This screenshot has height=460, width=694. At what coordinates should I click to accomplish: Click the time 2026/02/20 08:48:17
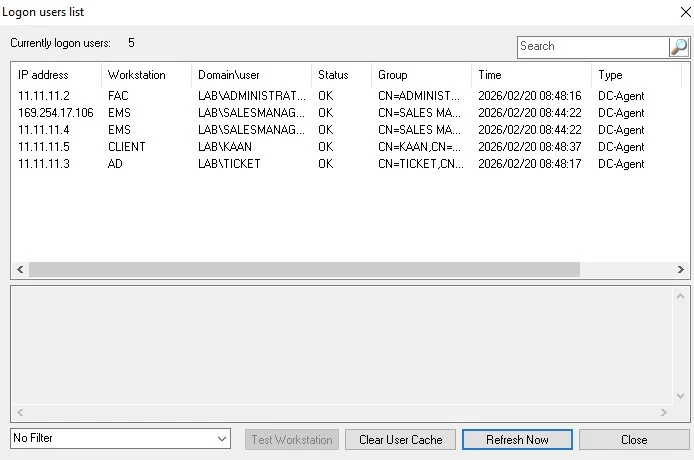click(530, 164)
